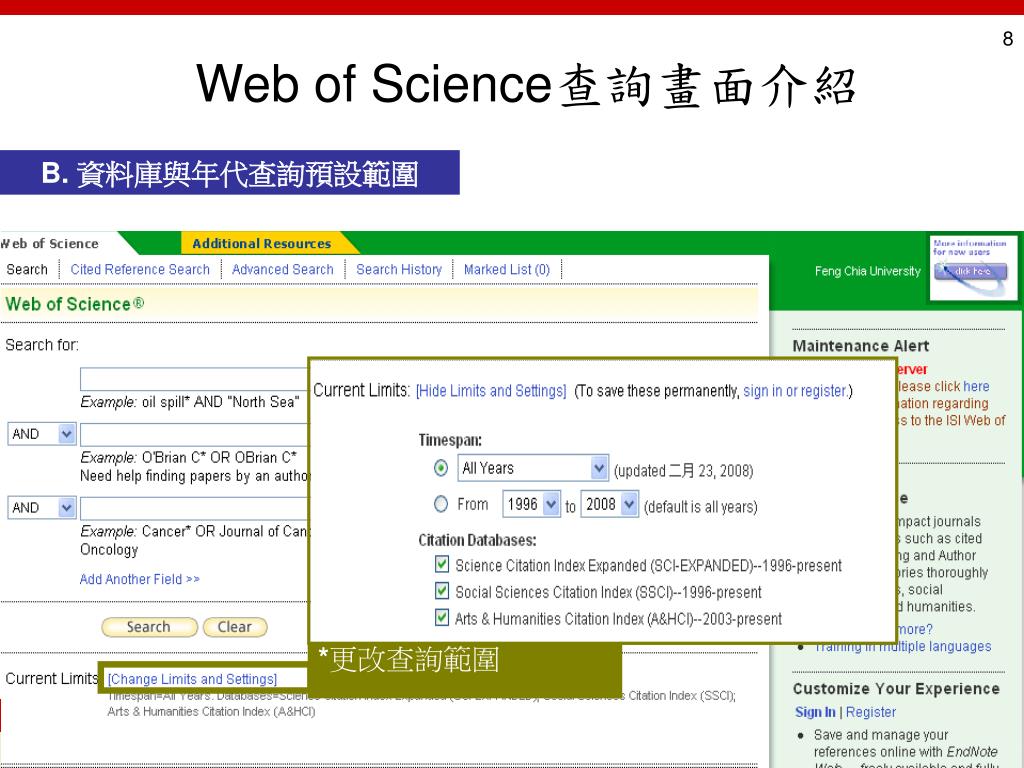This screenshot has width=1024, height=768.
Task: Select the All Years radio button
Action: [x=441, y=468]
